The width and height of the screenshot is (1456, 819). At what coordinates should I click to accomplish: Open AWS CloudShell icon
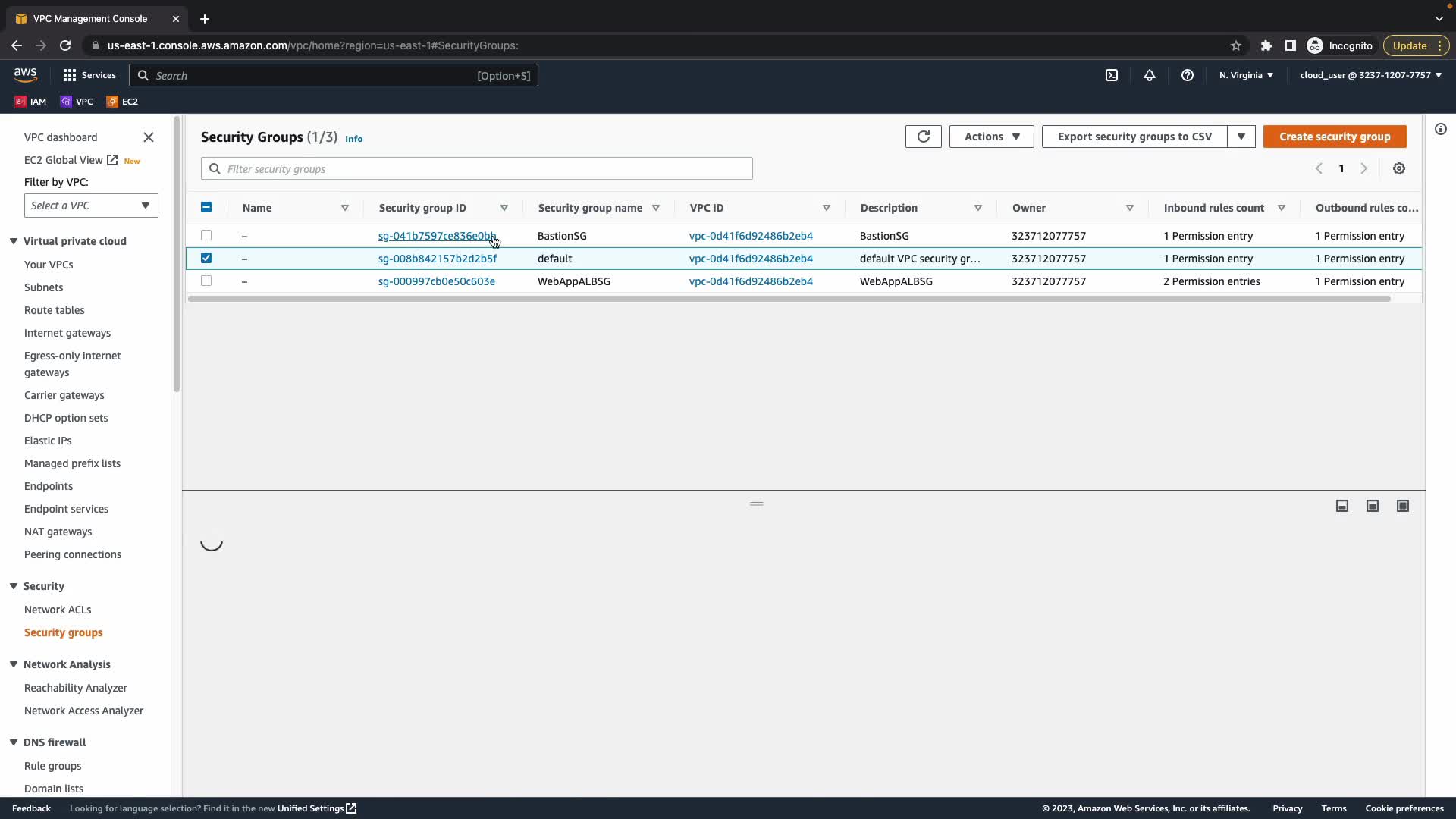point(1111,75)
